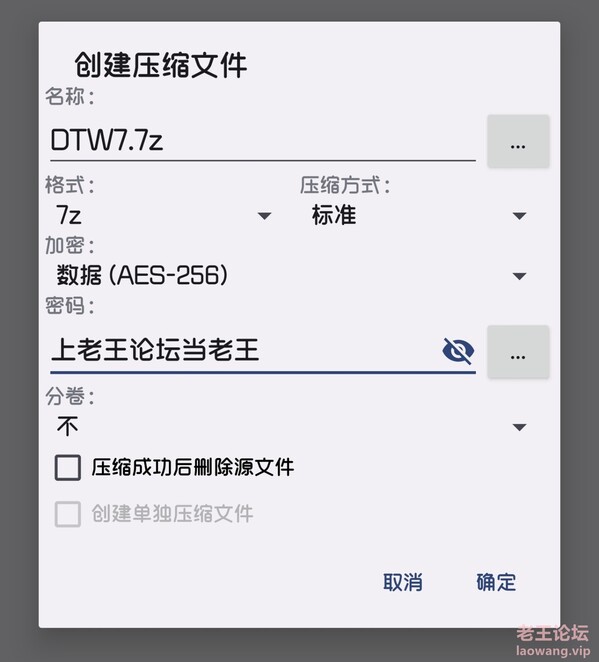599x662 pixels.
Task: Click the 压缩成功后删除源文件 label text
Action: [192, 467]
